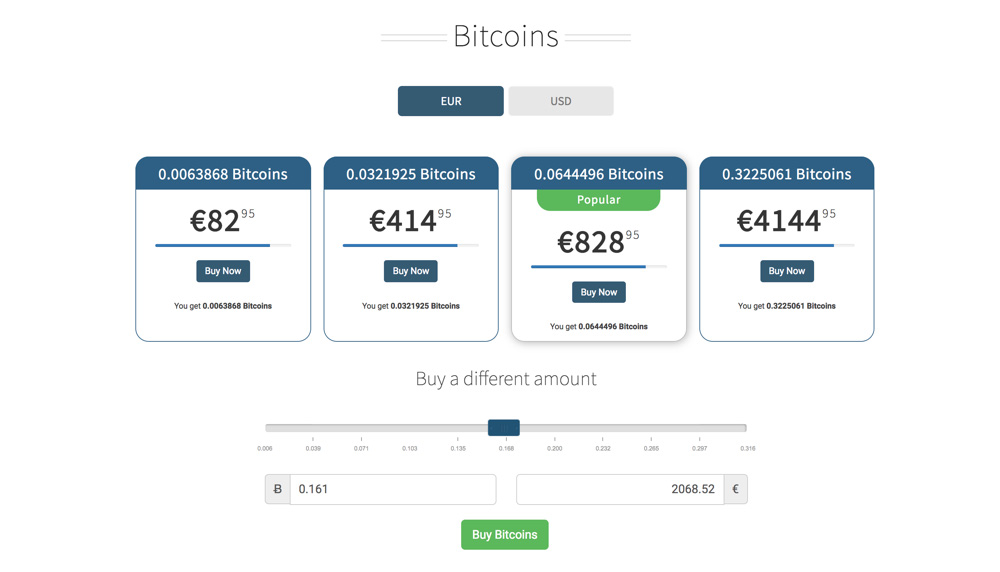Click the green Popular badge
This screenshot has height=572, width=1000.
tap(598, 200)
